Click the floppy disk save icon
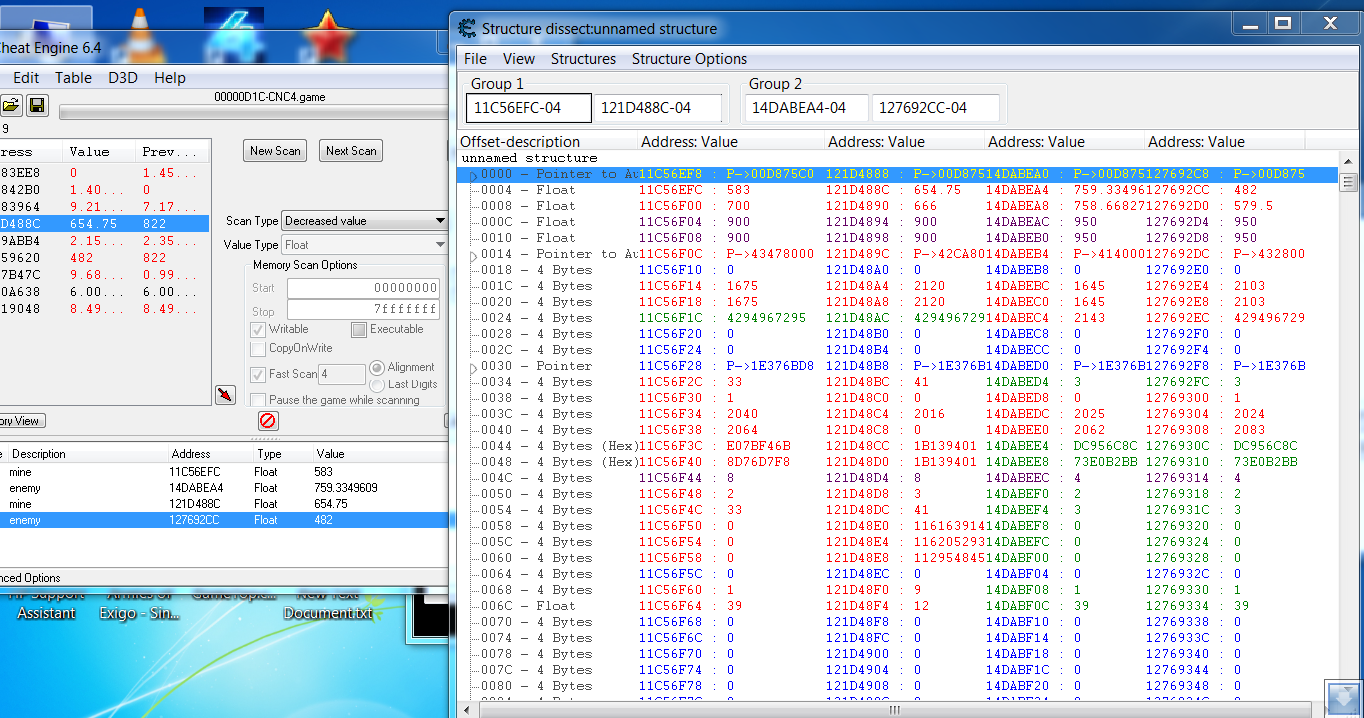The image size is (1364, 718). coord(37,105)
